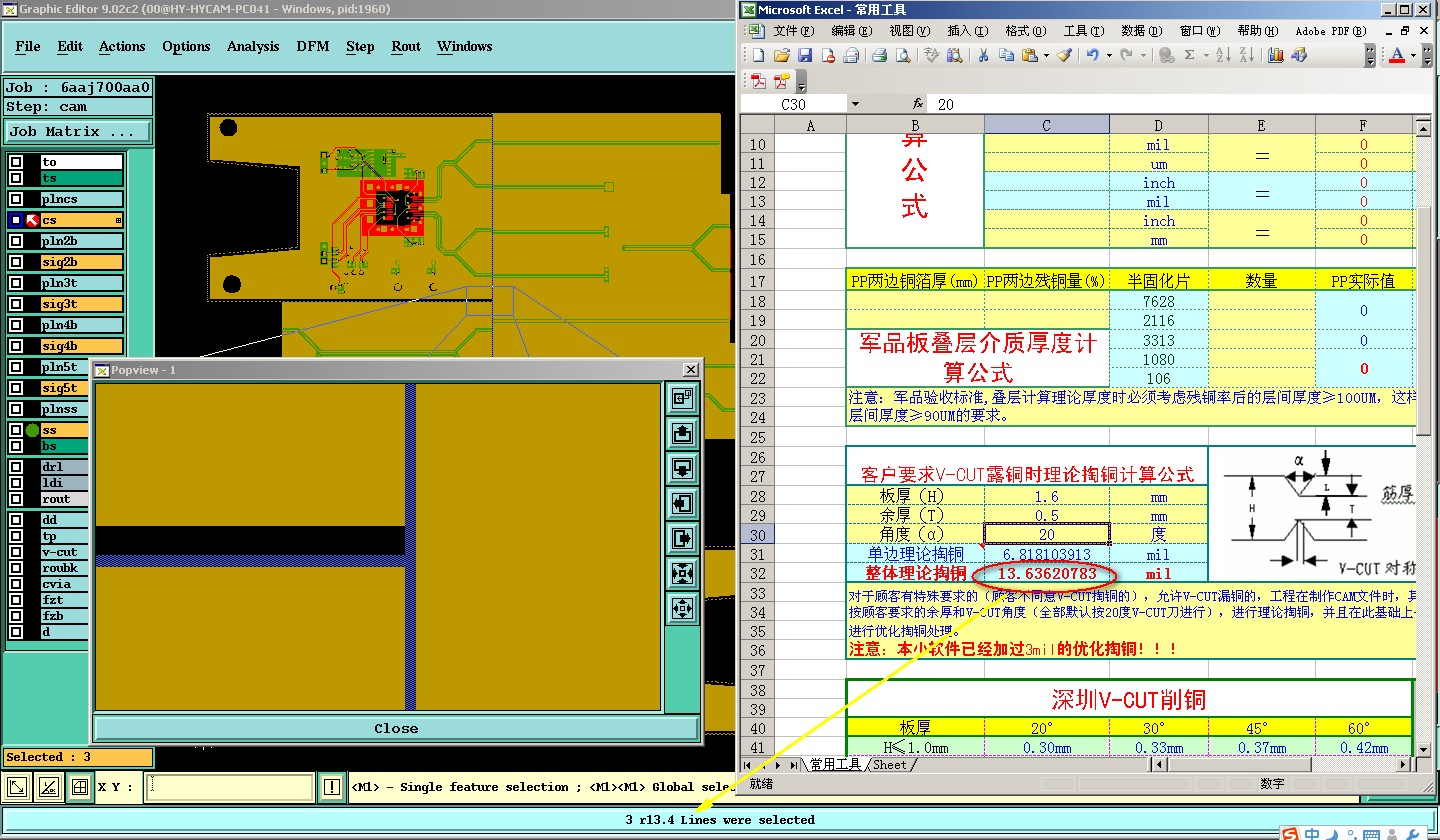The width and height of the screenshot is (1440, 840).
Task: Click the Copy icon in Excel toolbar
Action: click(1006, 56)
